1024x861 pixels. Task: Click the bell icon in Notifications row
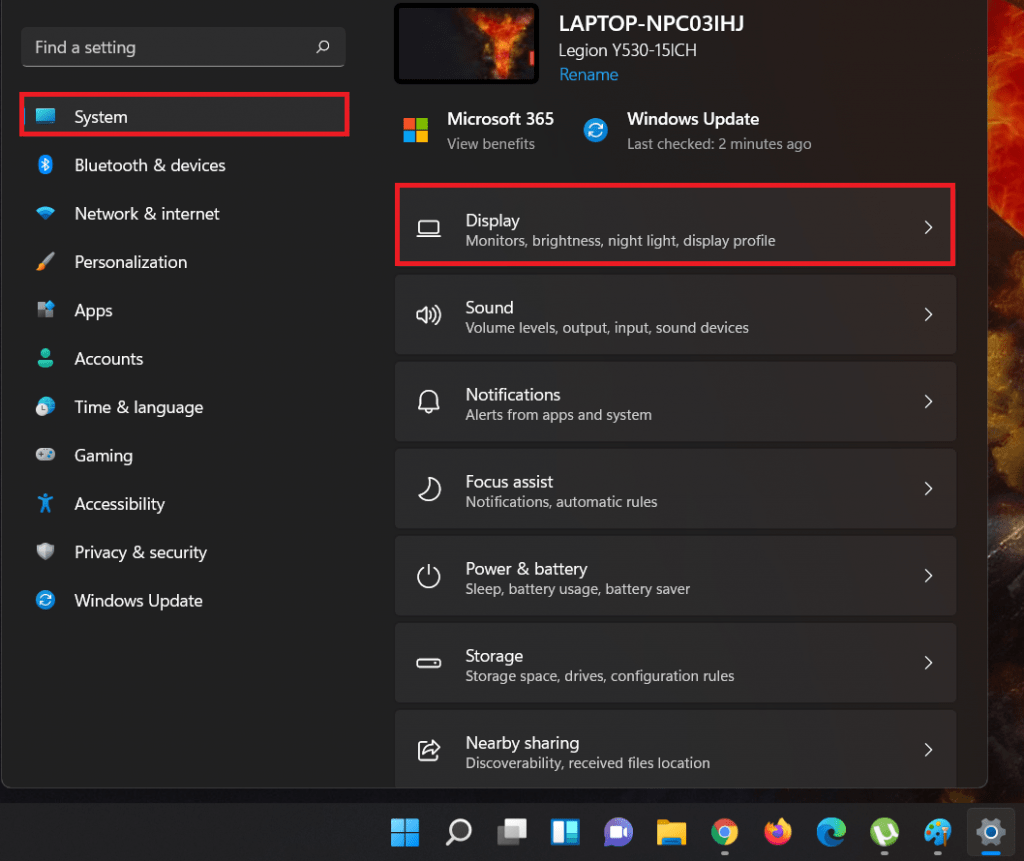(x=428, y=402)
